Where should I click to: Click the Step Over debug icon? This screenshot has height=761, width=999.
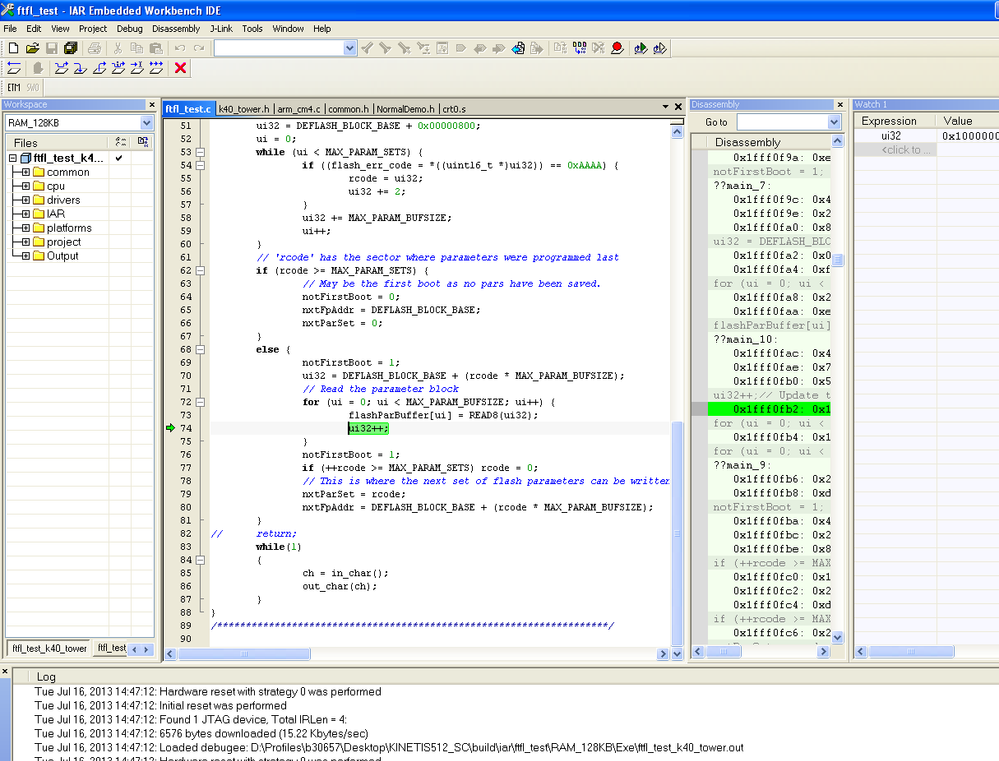pos(62,68)
